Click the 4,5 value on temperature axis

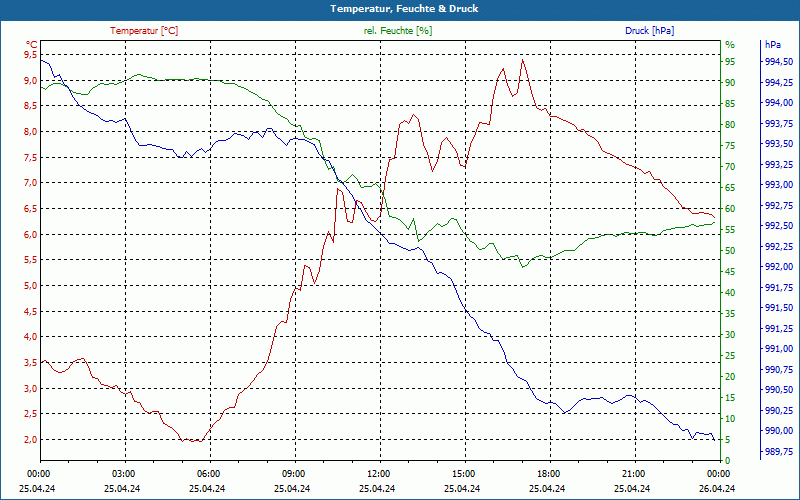(x=31, y=312)
